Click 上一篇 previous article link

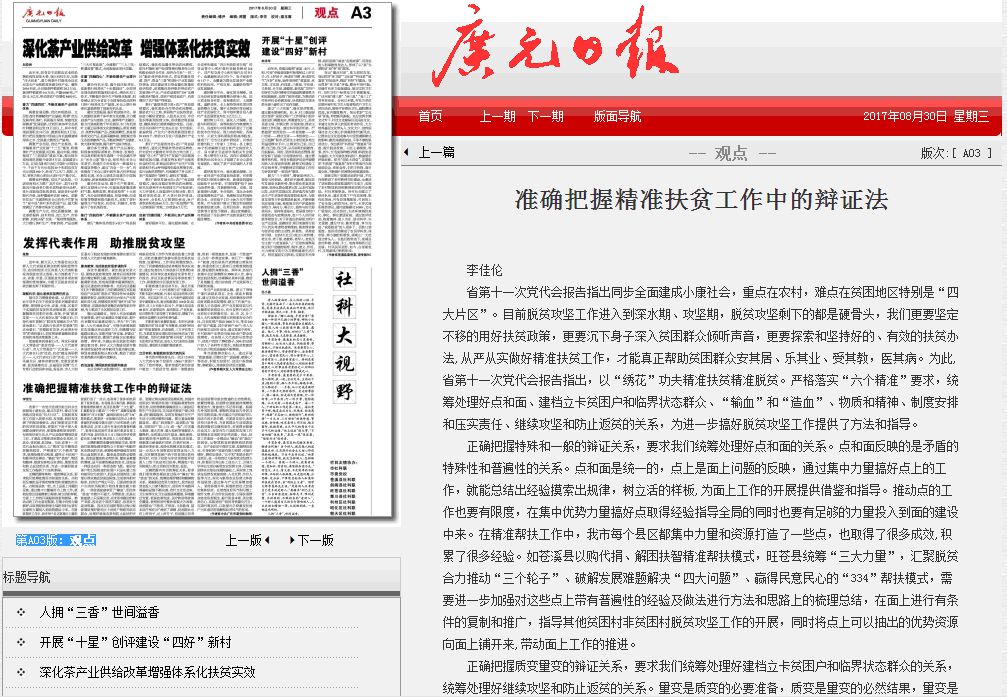coord(437,152)
